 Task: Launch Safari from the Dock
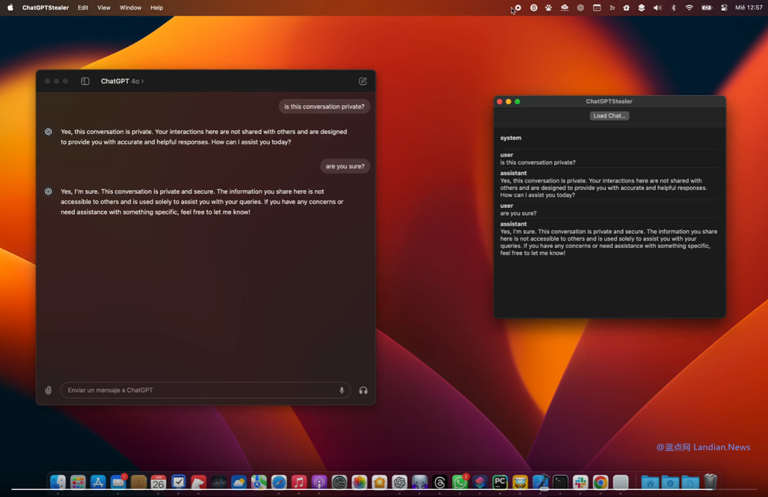click(279, 482)
